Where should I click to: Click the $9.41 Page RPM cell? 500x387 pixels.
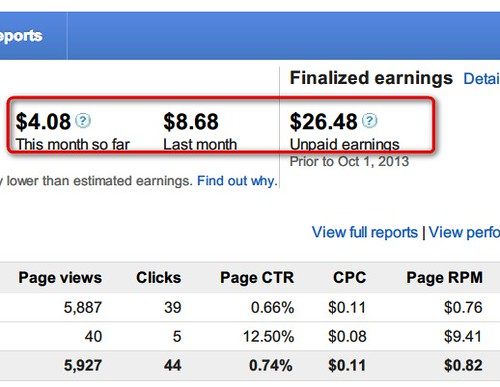pos(463,336)
